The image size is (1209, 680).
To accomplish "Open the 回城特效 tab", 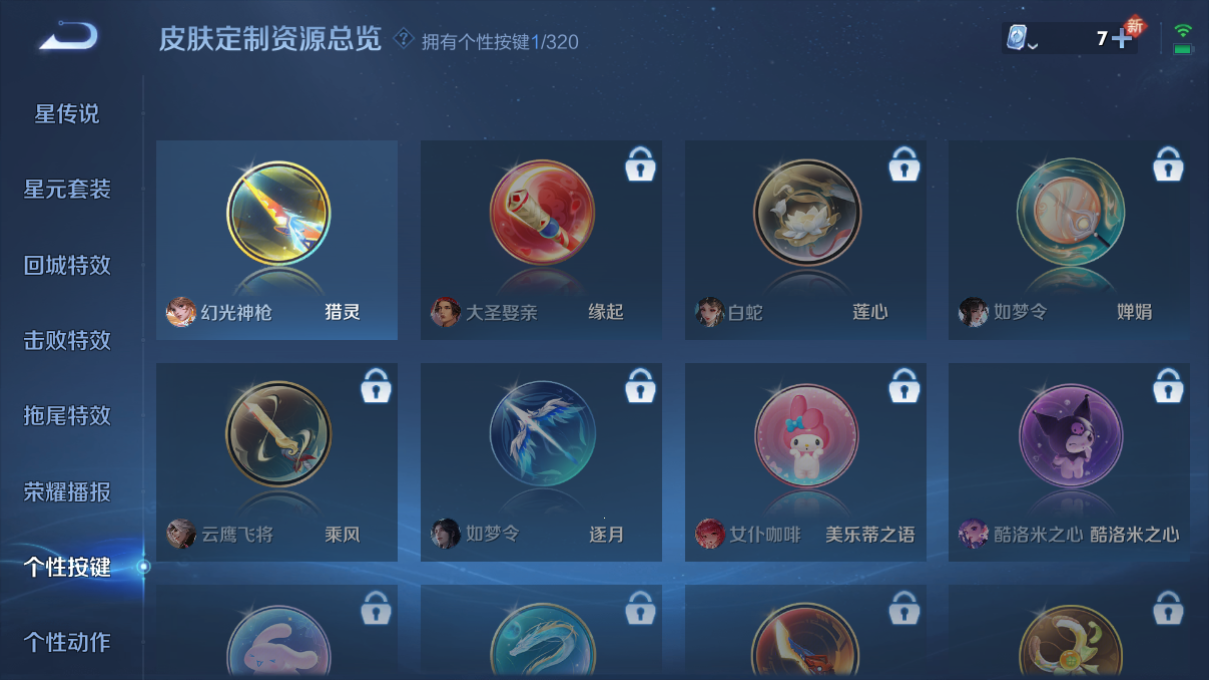I will [67, 265].
